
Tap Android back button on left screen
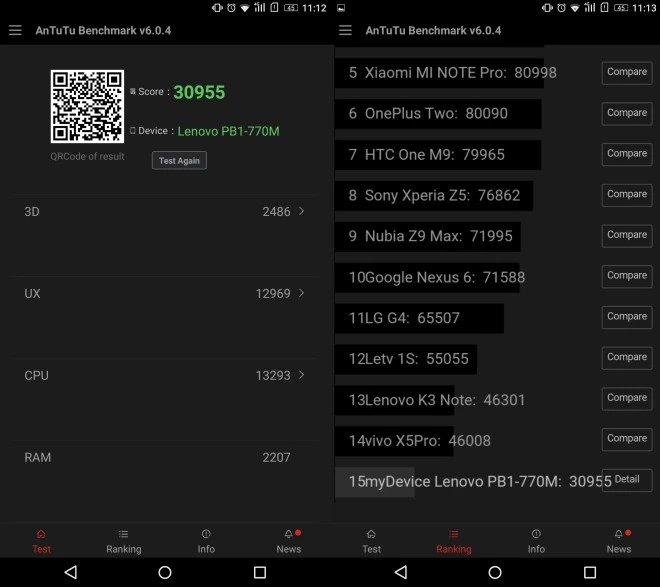tap(71, 572)
